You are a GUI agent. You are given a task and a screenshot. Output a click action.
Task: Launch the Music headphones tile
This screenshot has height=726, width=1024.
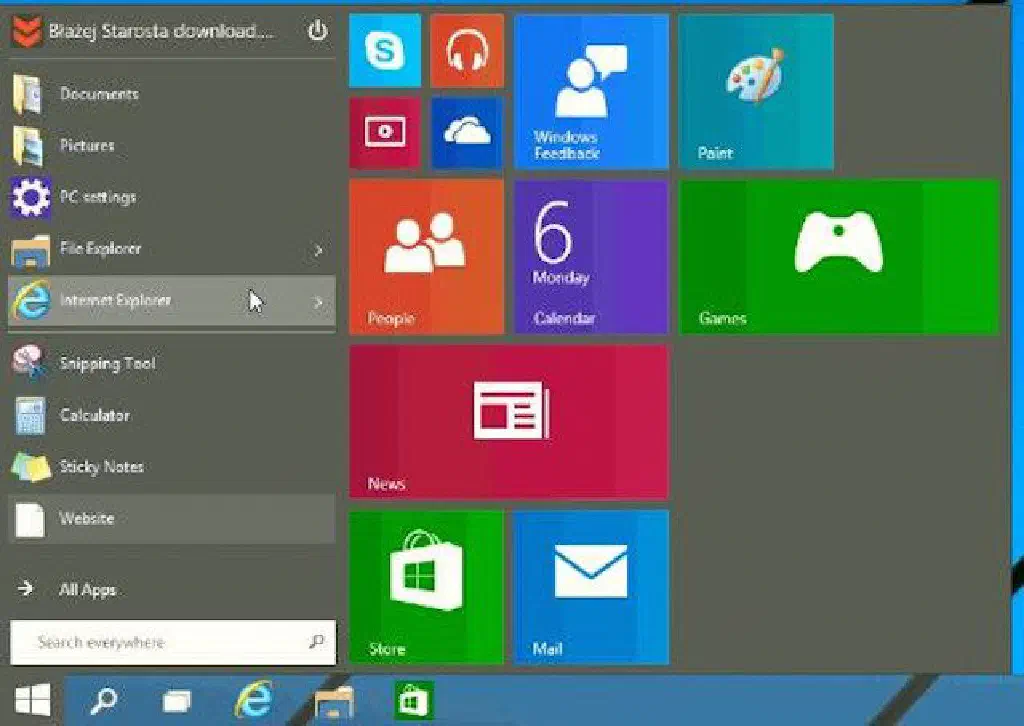466,51
